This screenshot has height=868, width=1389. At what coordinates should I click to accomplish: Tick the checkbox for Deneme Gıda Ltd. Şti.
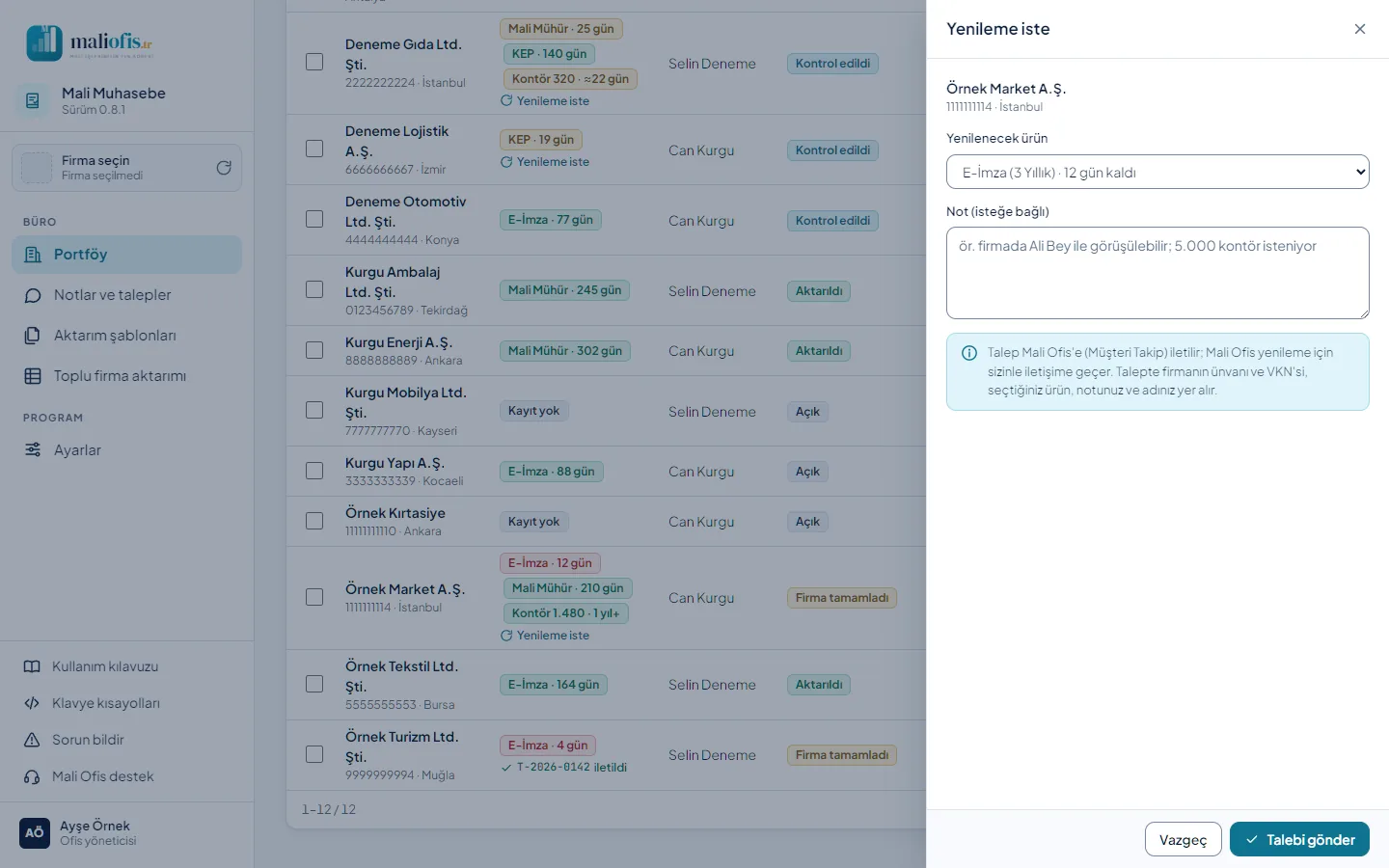coord(314,62)
